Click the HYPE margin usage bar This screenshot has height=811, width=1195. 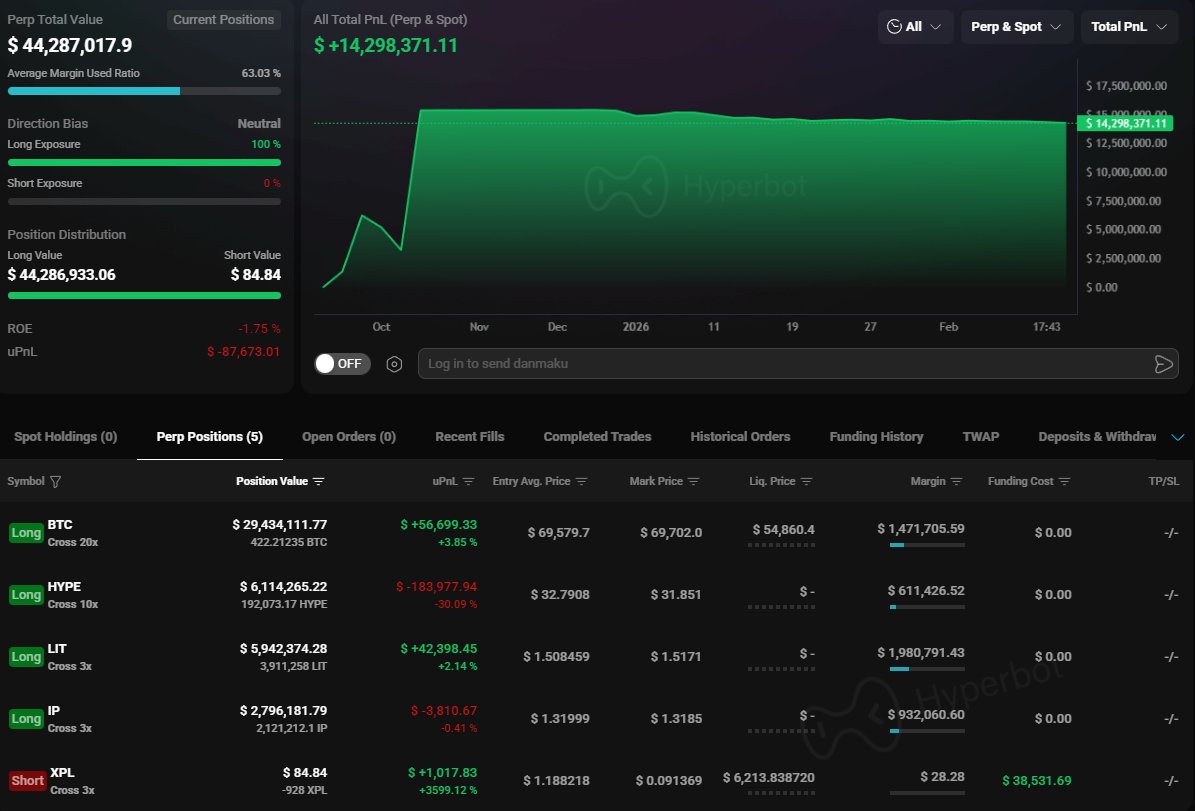[927, 607]
